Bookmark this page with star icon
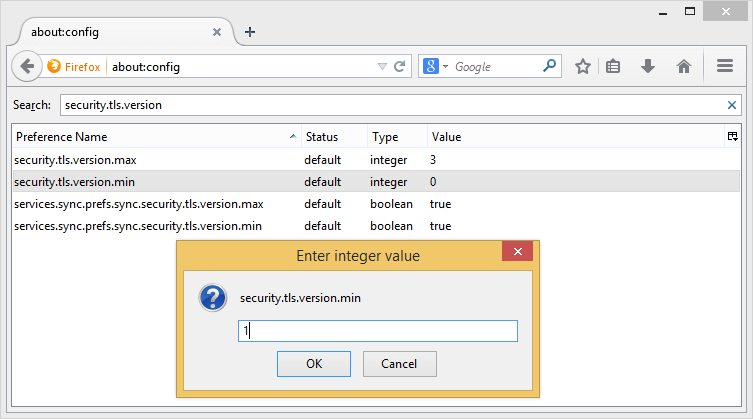The height and width of the screenshot is (419, 753). (x=583, y=67)
